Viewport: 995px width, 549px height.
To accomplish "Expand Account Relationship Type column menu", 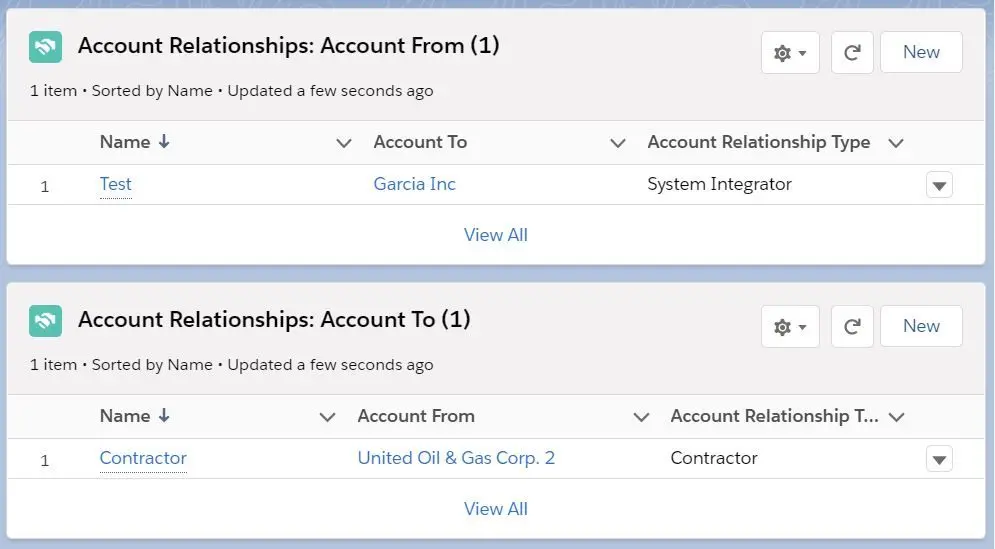I will 895,143.
